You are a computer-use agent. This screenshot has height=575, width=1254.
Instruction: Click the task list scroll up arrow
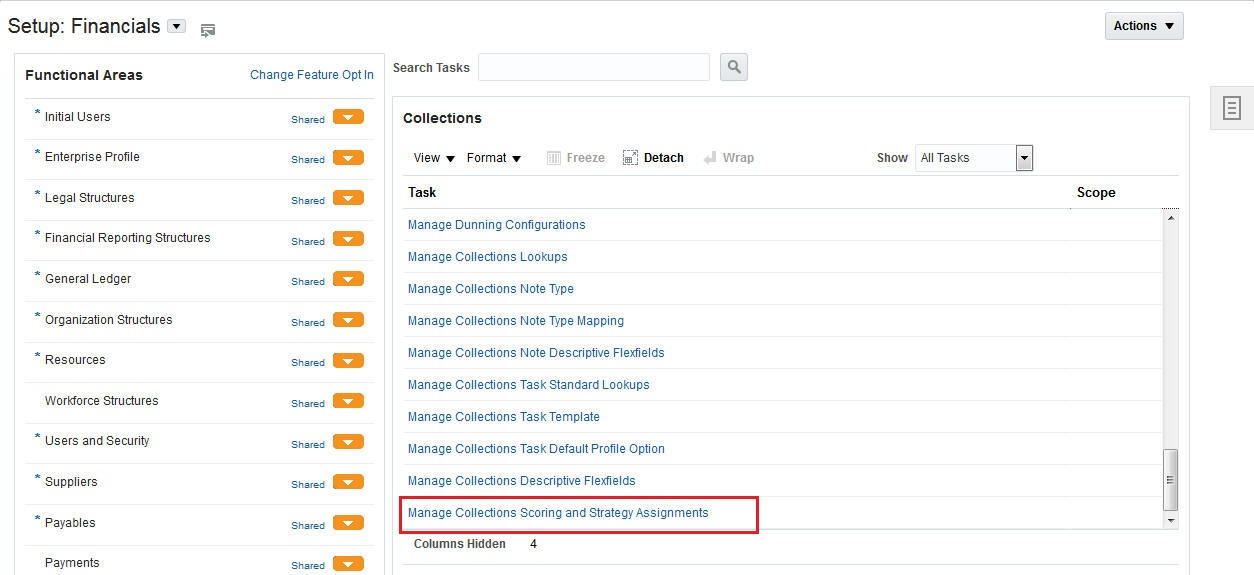point(1171,218)
